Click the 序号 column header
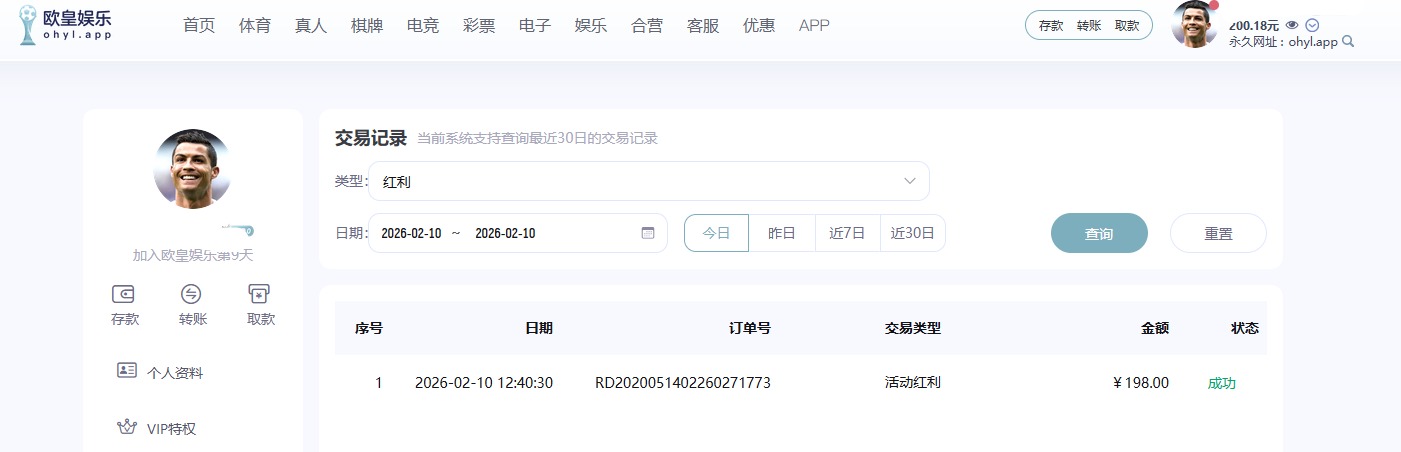 pos(369,328)
